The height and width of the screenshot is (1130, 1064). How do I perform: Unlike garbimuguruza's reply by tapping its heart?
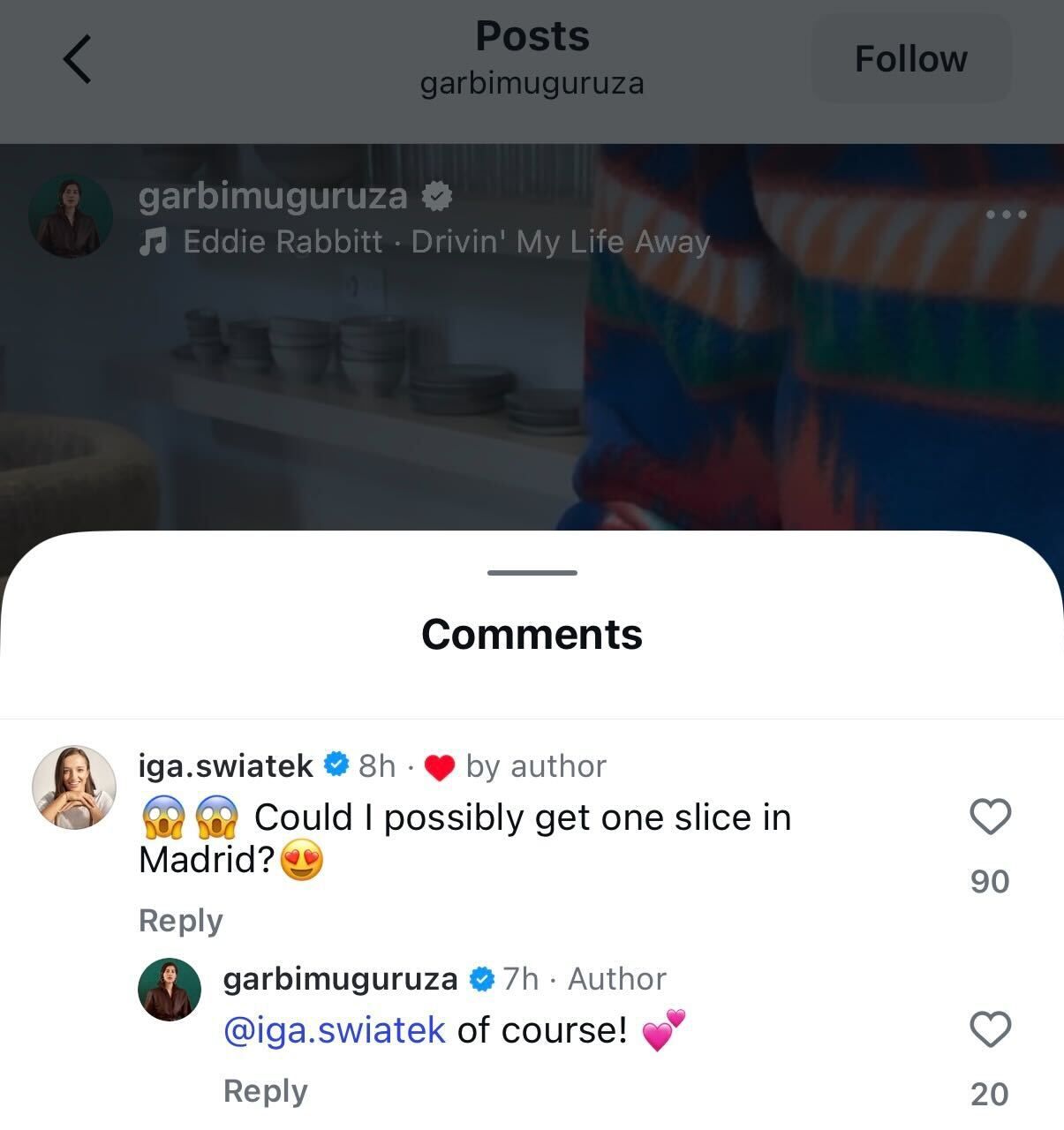point(992,1028)
